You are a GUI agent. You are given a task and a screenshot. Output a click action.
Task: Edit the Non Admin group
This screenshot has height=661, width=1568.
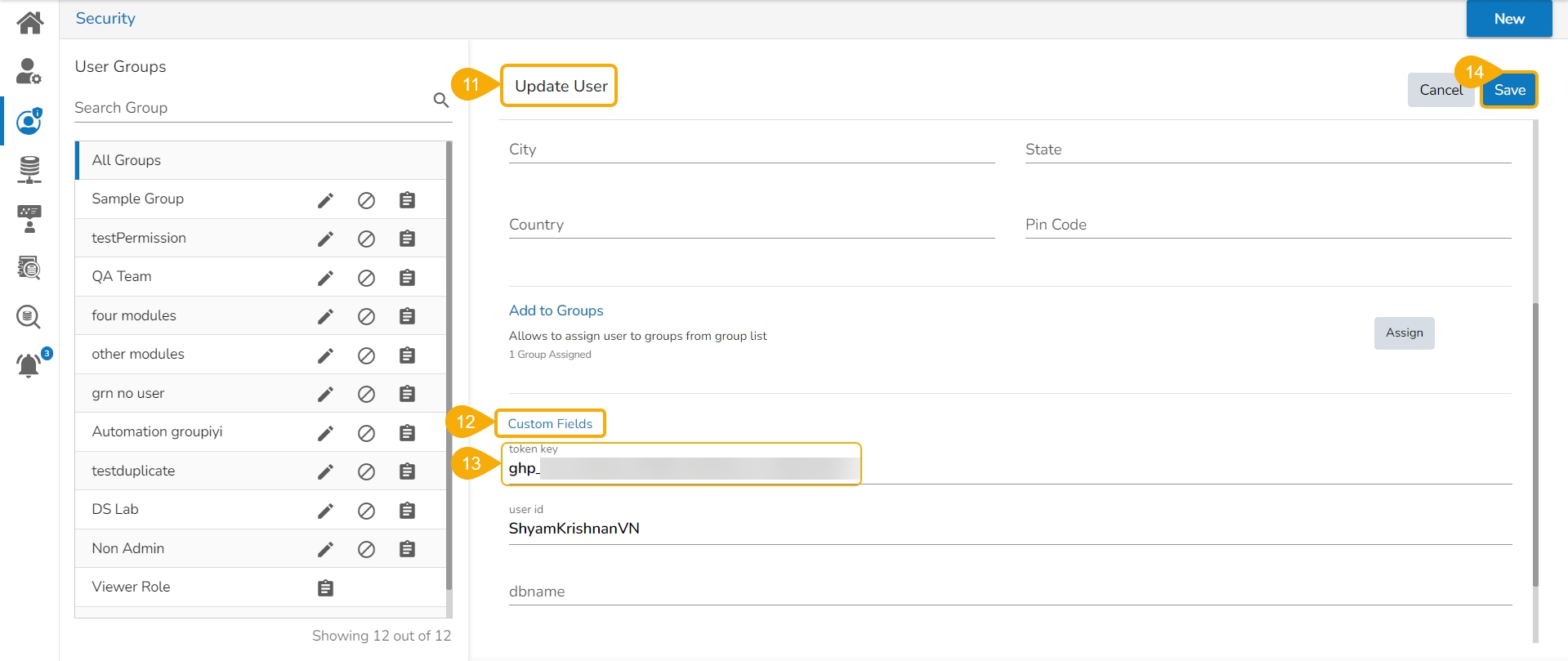point(325,549)
